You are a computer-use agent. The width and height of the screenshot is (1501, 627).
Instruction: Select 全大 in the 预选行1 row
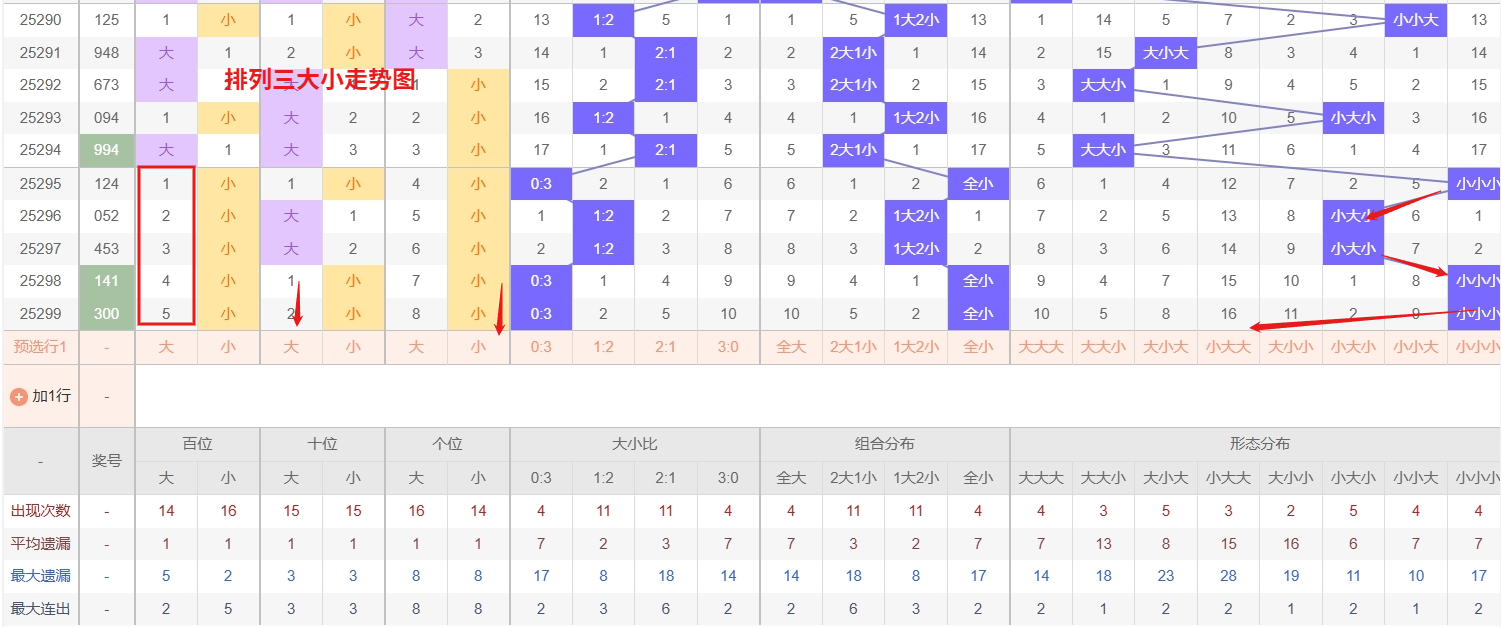(x=791, y=347)
